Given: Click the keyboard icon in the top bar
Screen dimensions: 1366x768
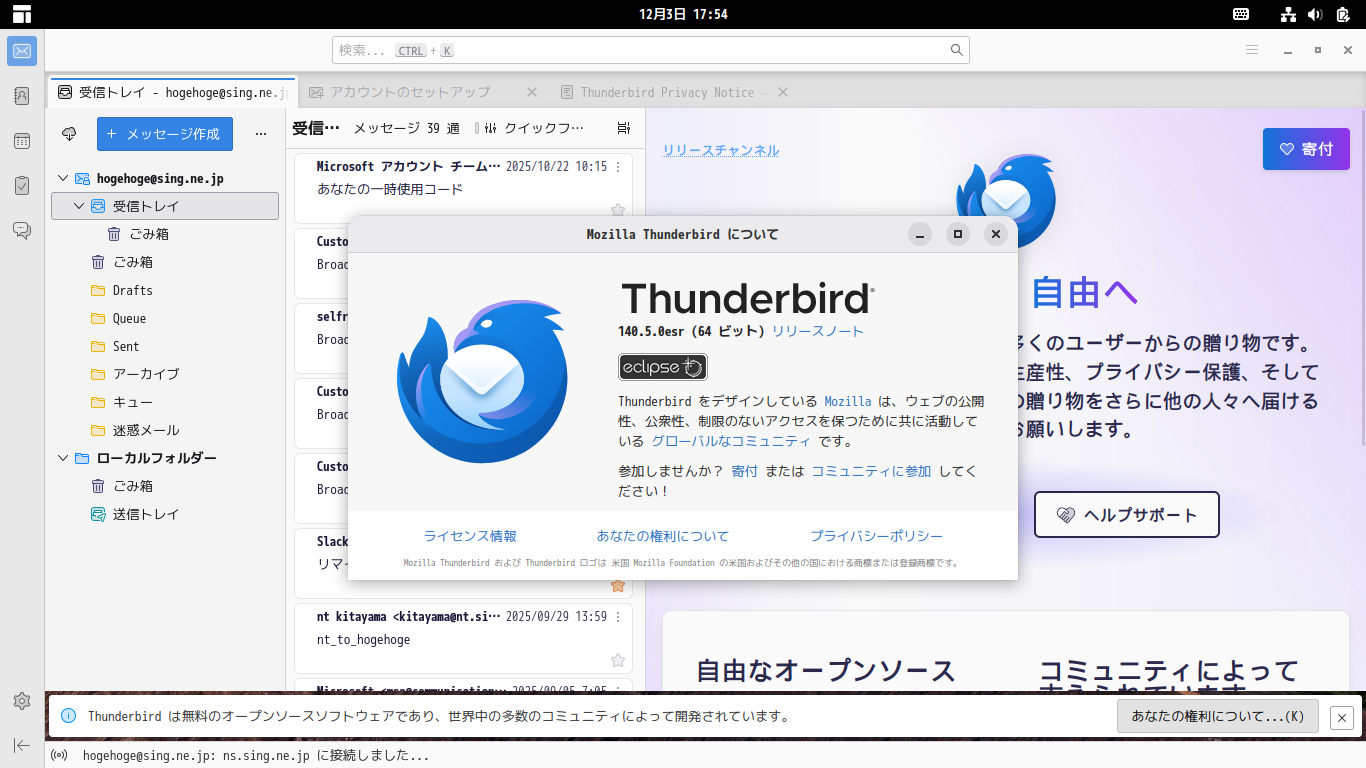Looking at the screenshot, I should [x=1240, y=14].
